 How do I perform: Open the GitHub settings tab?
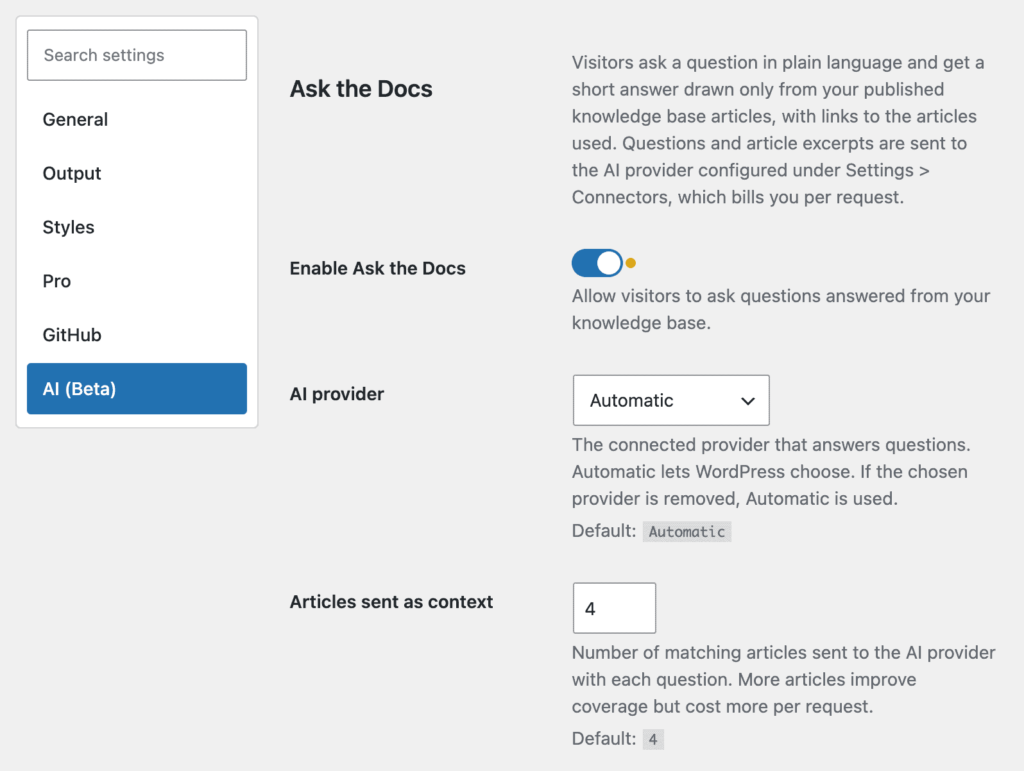pos(136,335)
